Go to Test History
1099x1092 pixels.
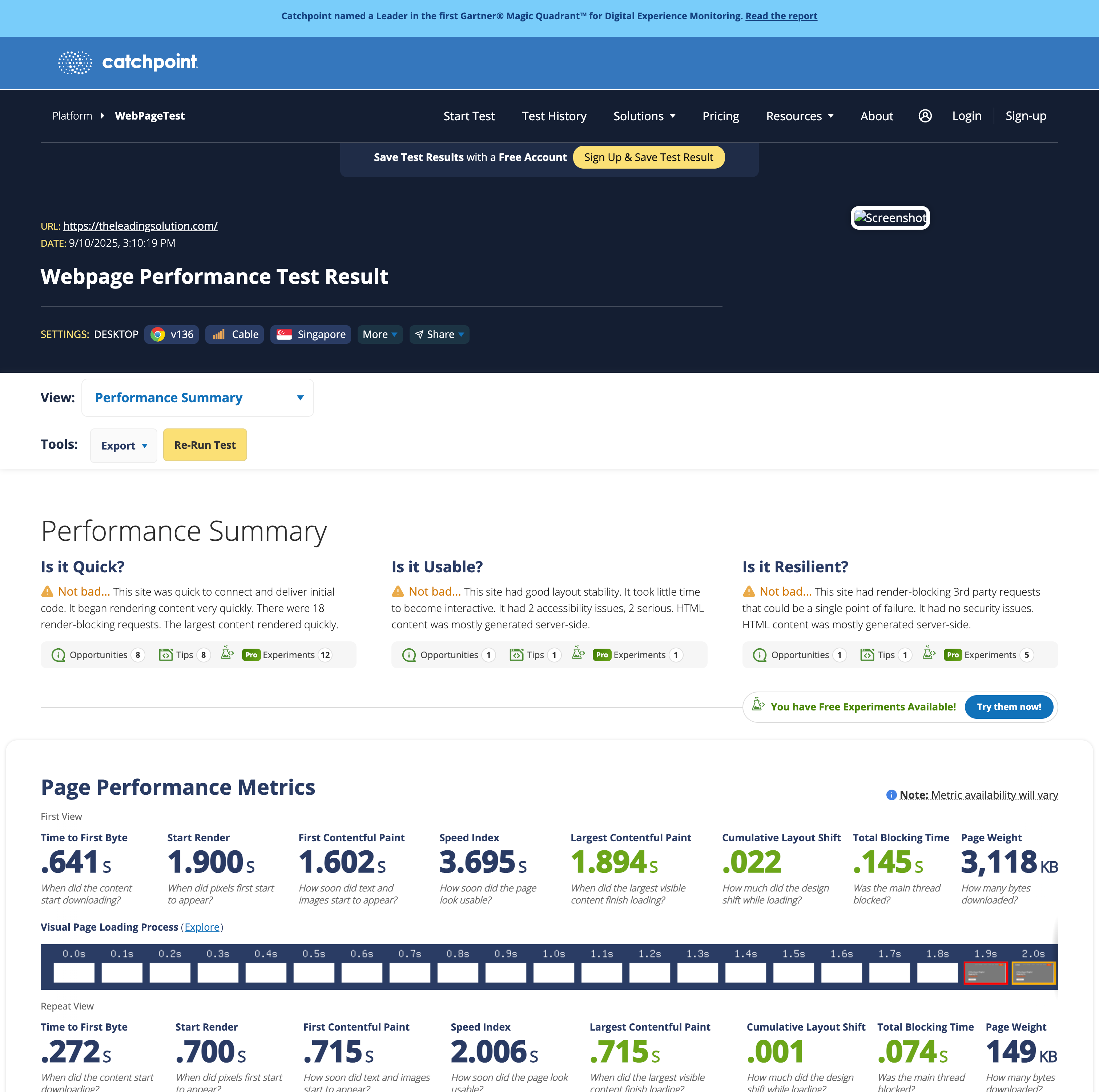click(553, 116)
